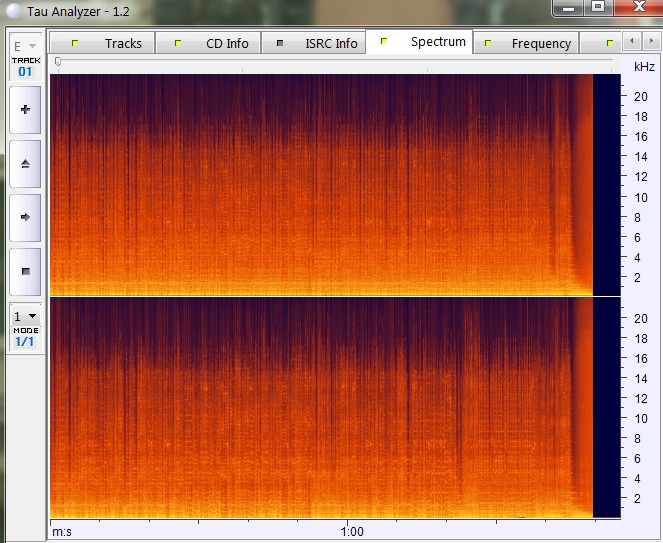Click the lower channel spectrogram
The width and height of the screenshot is (663, 543).
tap(320, 407)
